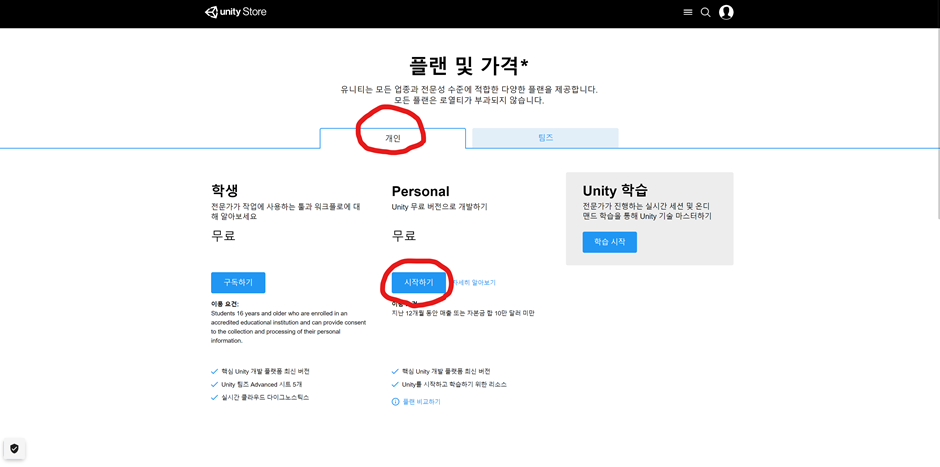Open the user account avatar icon

tap(726, 12)
